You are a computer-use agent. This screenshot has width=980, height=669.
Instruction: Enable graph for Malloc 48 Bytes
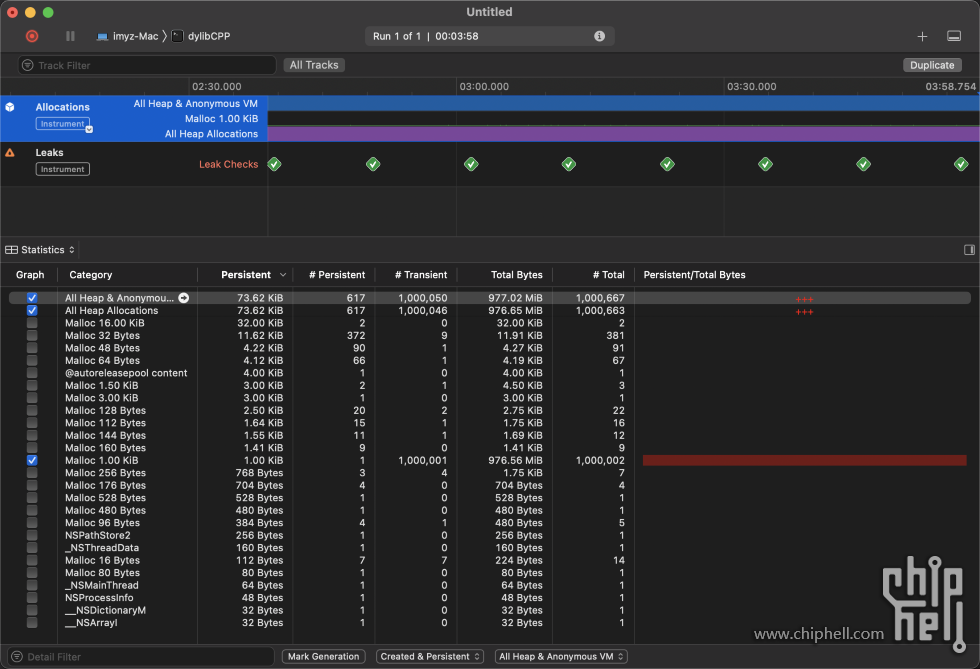click(32, 348)
